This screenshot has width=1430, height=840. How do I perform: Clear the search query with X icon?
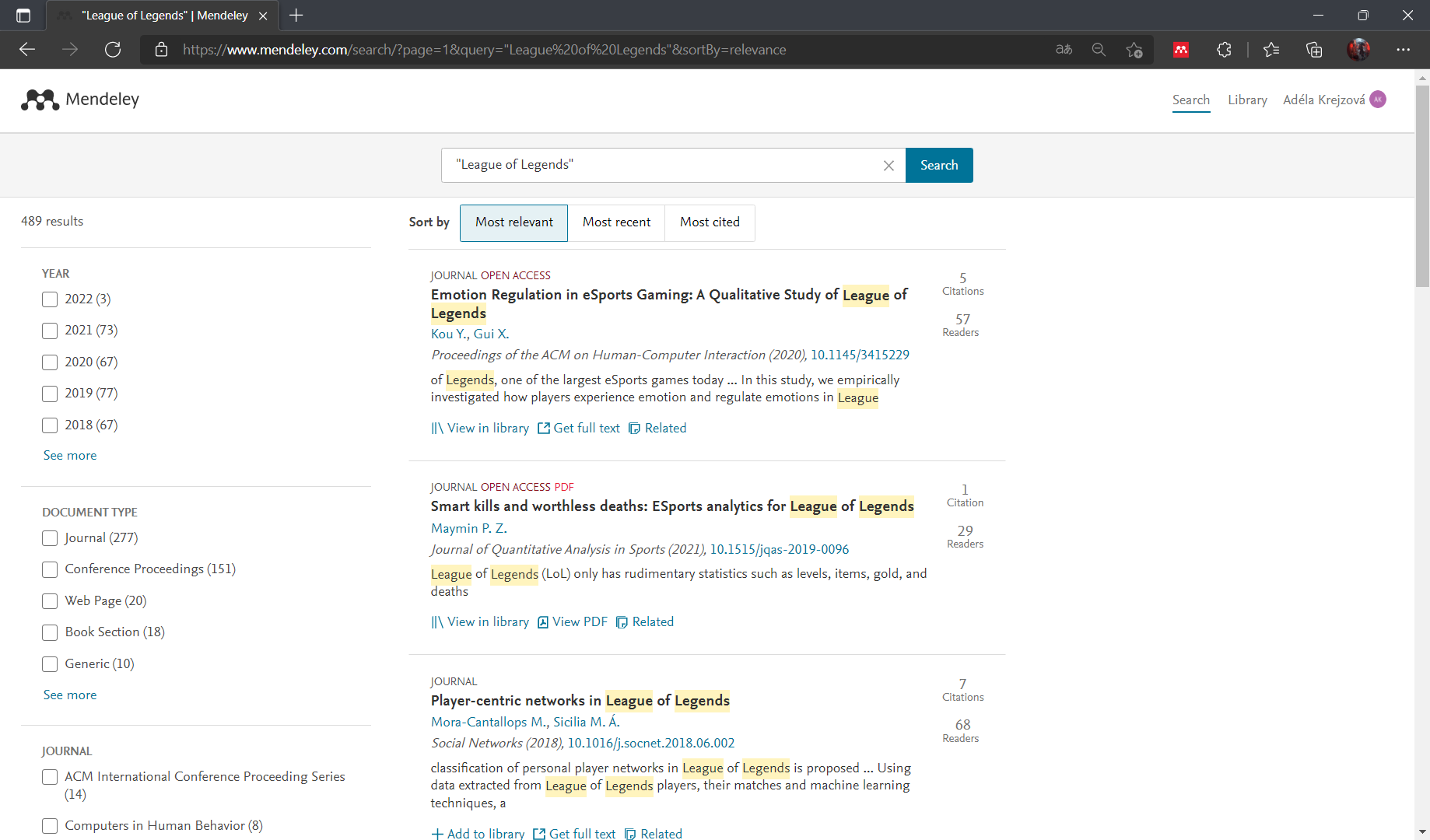click(x=888, y=166)
